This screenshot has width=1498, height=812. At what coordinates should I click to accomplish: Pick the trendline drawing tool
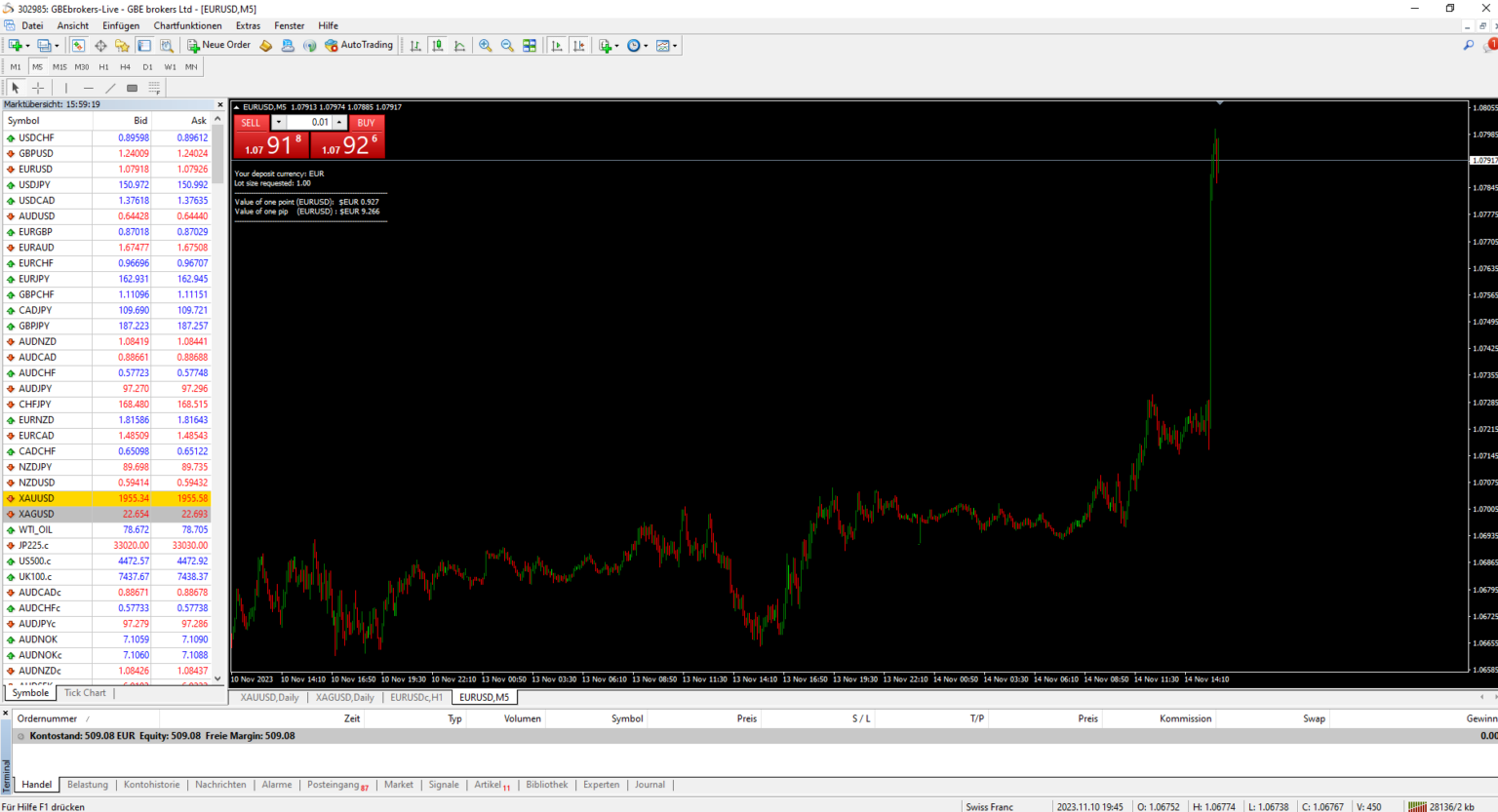click(x=110, y=88)
